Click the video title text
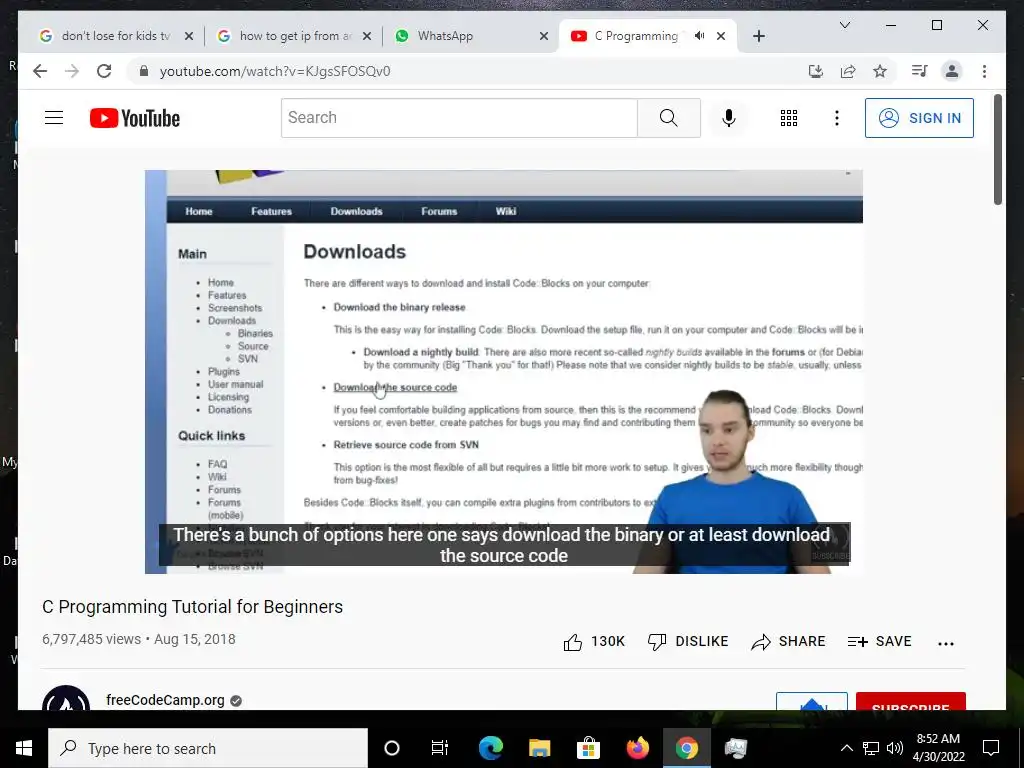Screen dimensions: 1024x768 [x=193, y=607]
